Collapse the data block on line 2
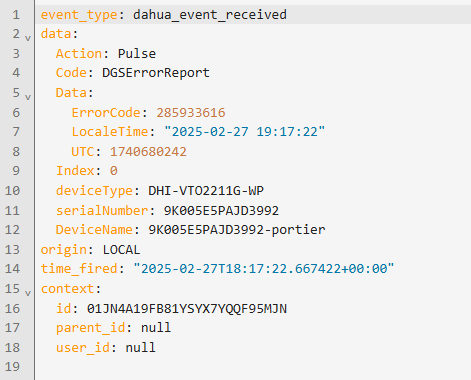Image resolution: width=471 pixels, height=380 pixels. [x=28, y=38]
